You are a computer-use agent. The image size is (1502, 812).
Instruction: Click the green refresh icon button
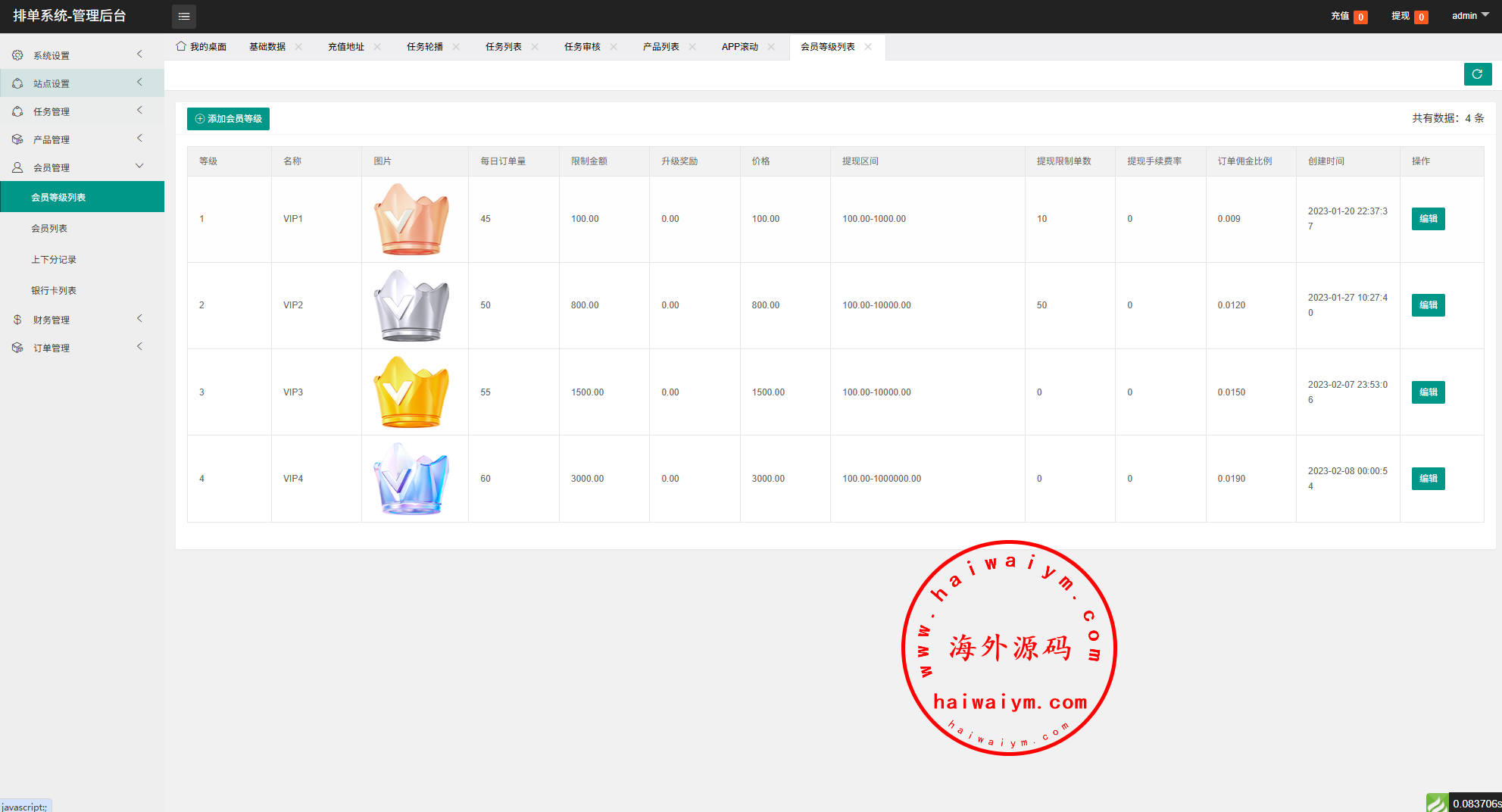click(1477, 74)
